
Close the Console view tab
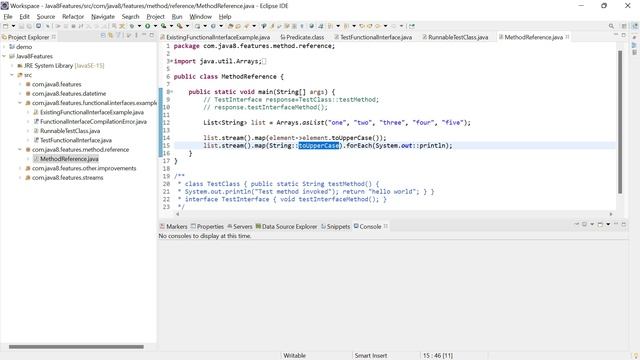coord(386,226)
